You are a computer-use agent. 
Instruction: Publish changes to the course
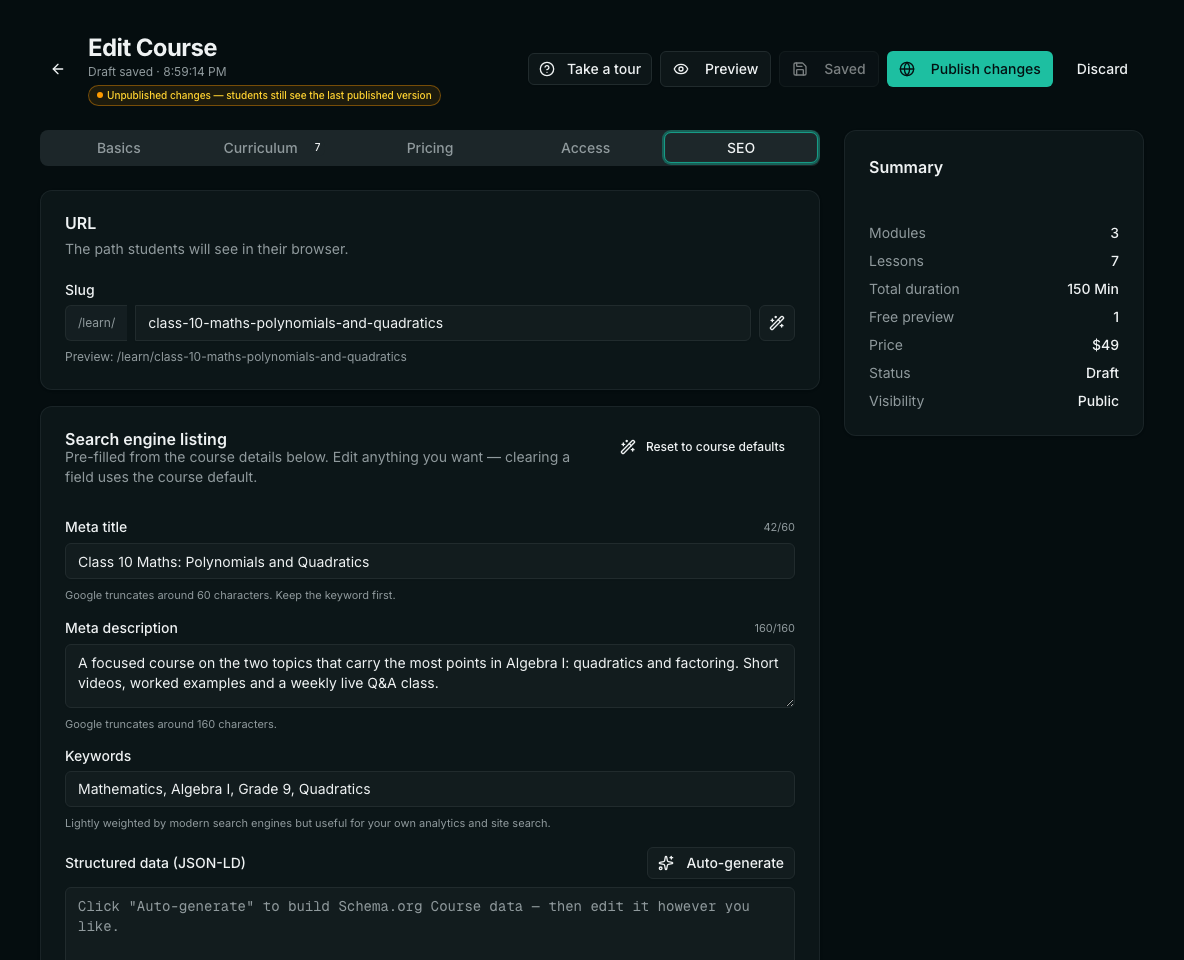pyautogui.click(x=970, y=69)
